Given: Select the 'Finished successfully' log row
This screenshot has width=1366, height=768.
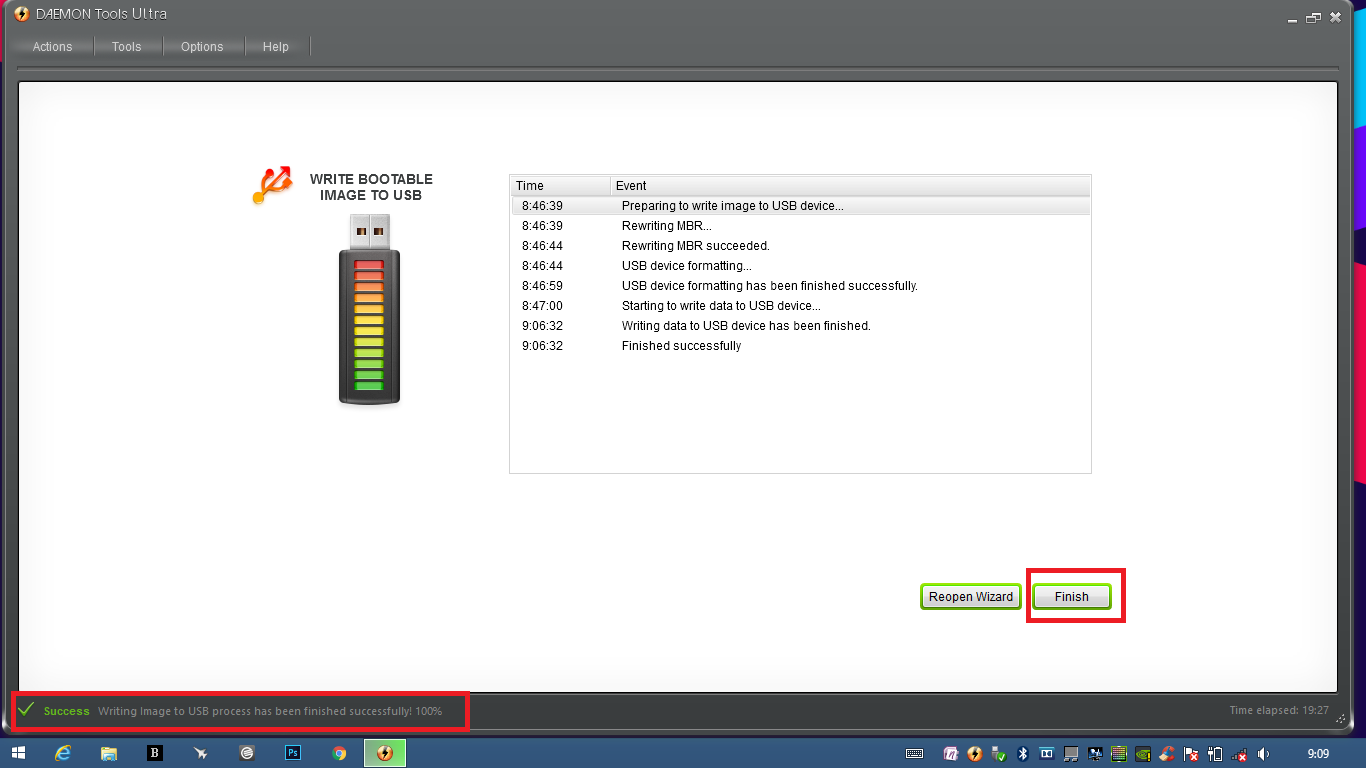Looking at the screenshot, I should click(801, 346).
